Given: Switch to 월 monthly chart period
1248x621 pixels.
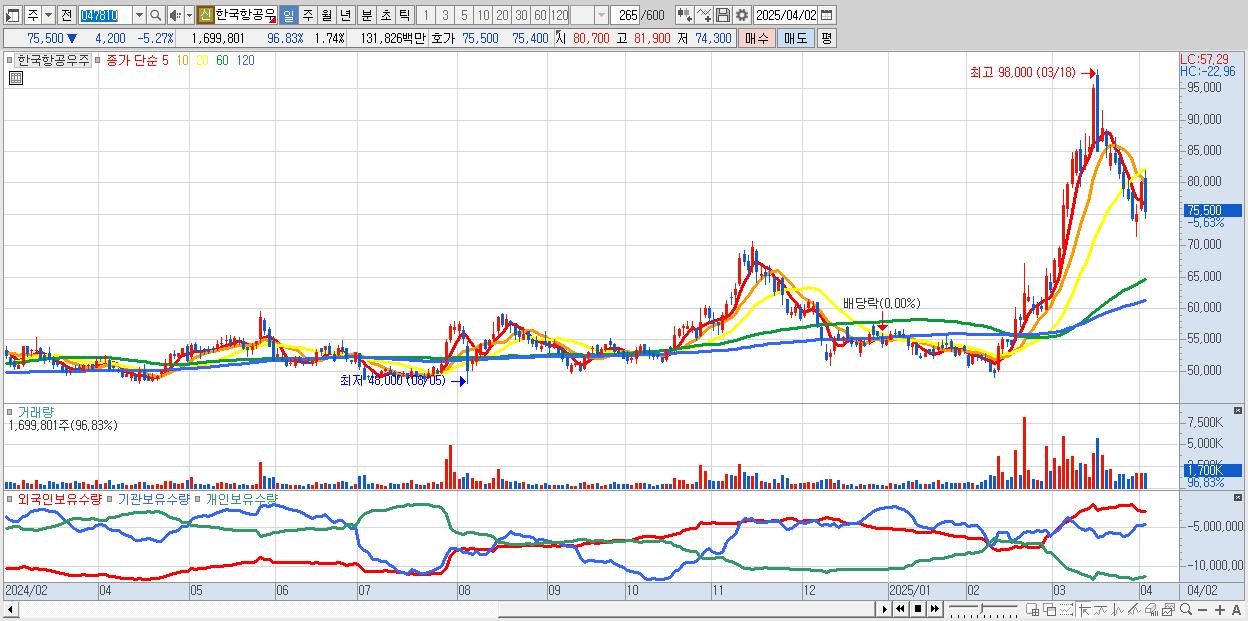Looking at the screenshot, I should (x=326, y=15).
